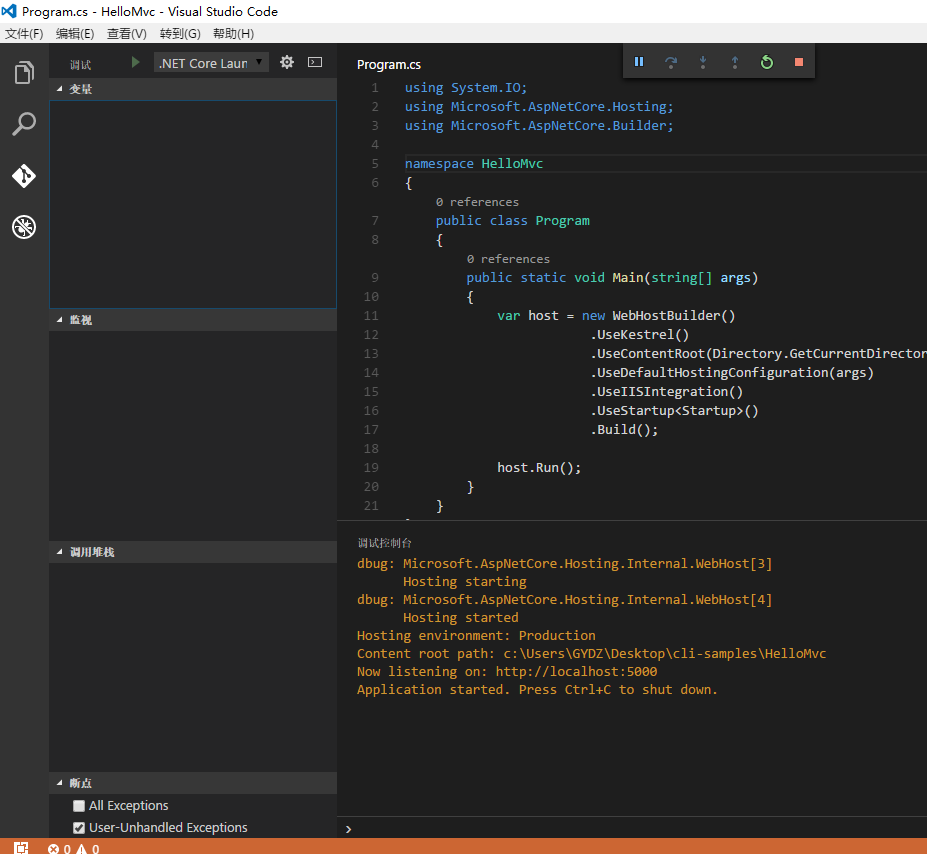Image resolution: width=927 pixels, height=854 pixels.
Task: Click '.Build();' on line 17
Action: tap(624, 430)
